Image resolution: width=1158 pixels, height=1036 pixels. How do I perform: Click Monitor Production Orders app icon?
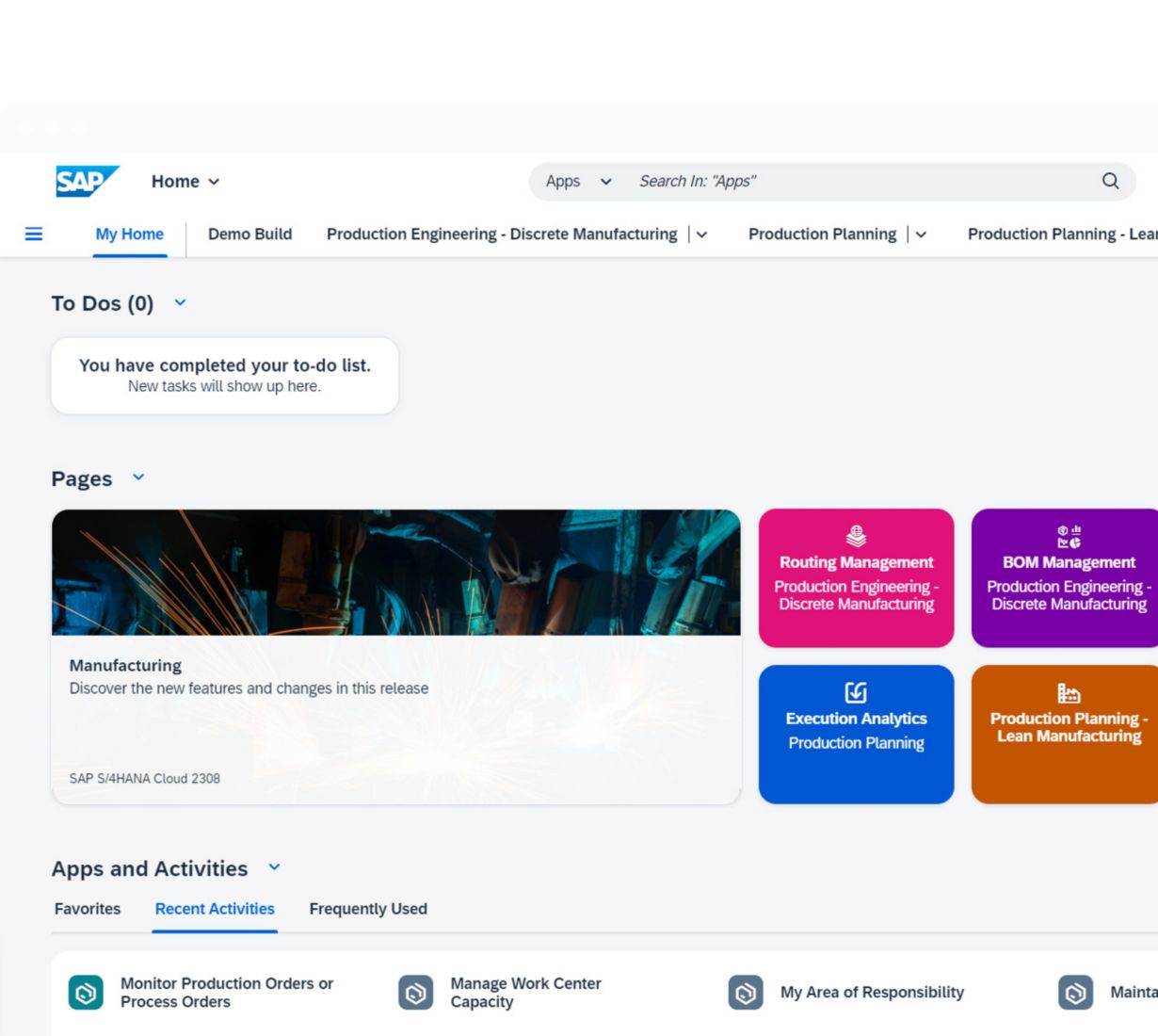[86, 993]
